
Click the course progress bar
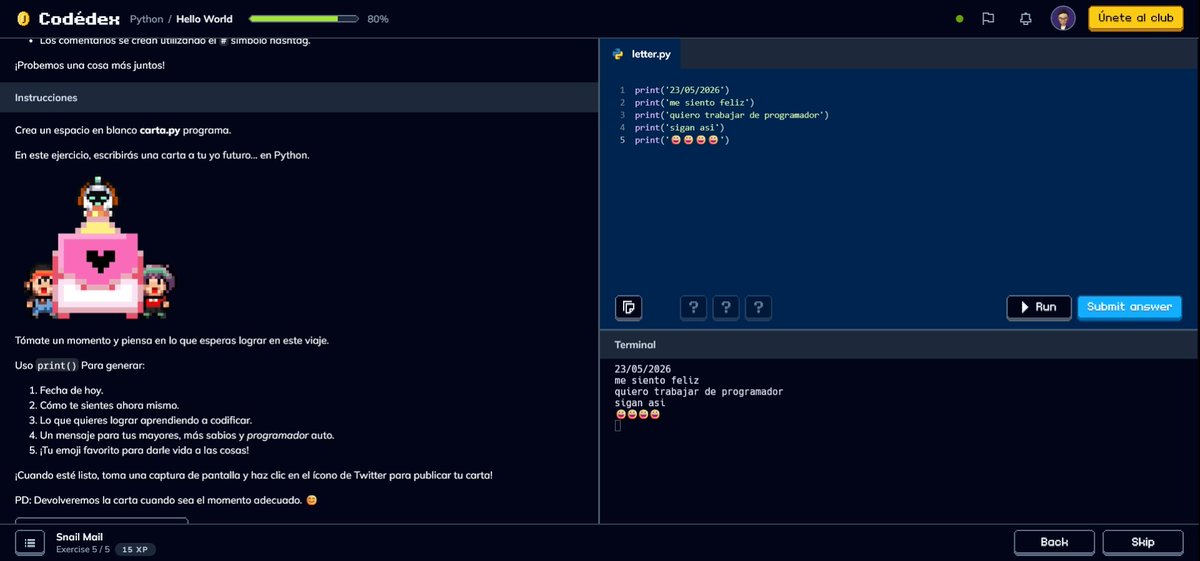304,19
